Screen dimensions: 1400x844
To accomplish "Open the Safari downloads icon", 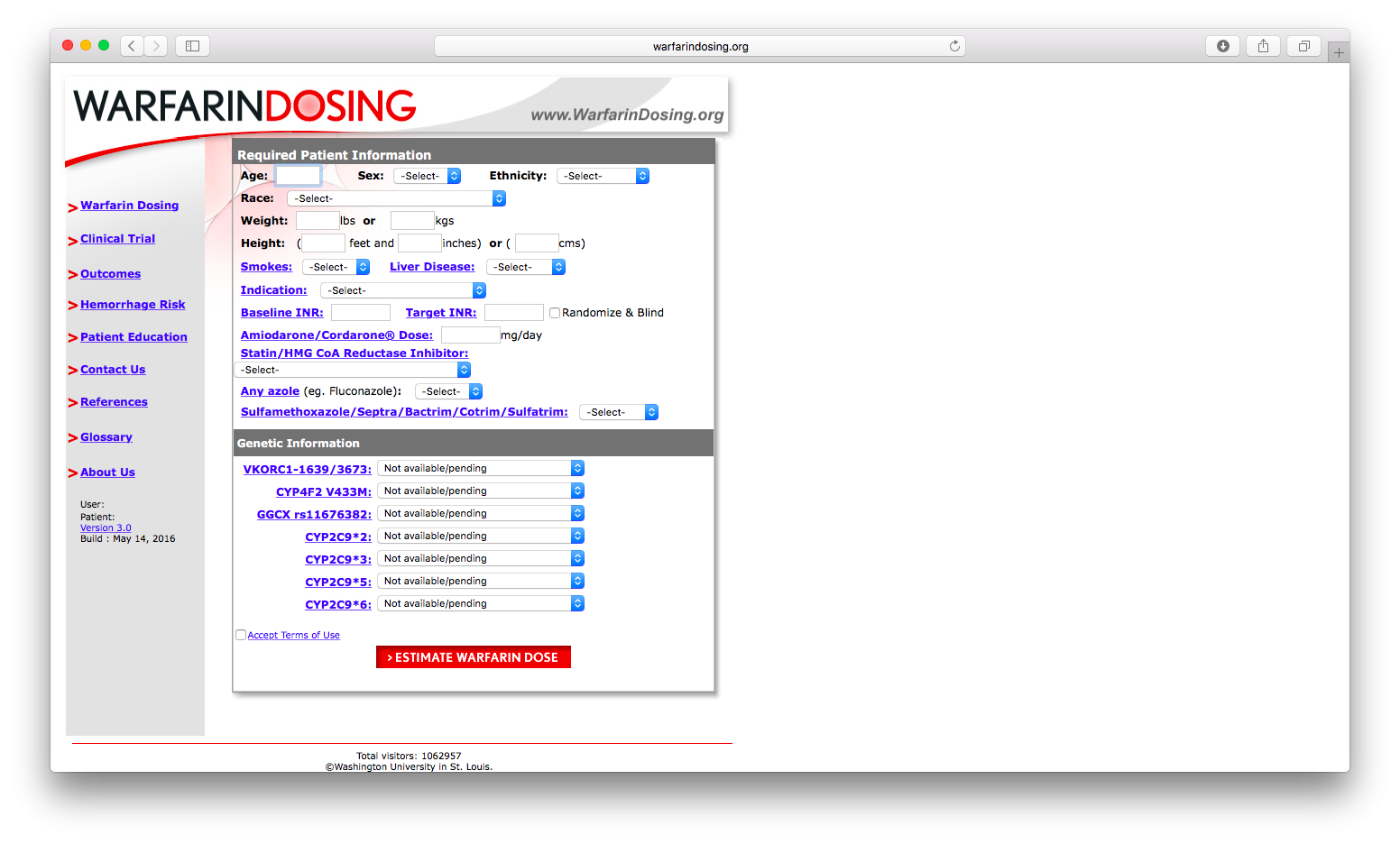I will tap(1222, 46).
